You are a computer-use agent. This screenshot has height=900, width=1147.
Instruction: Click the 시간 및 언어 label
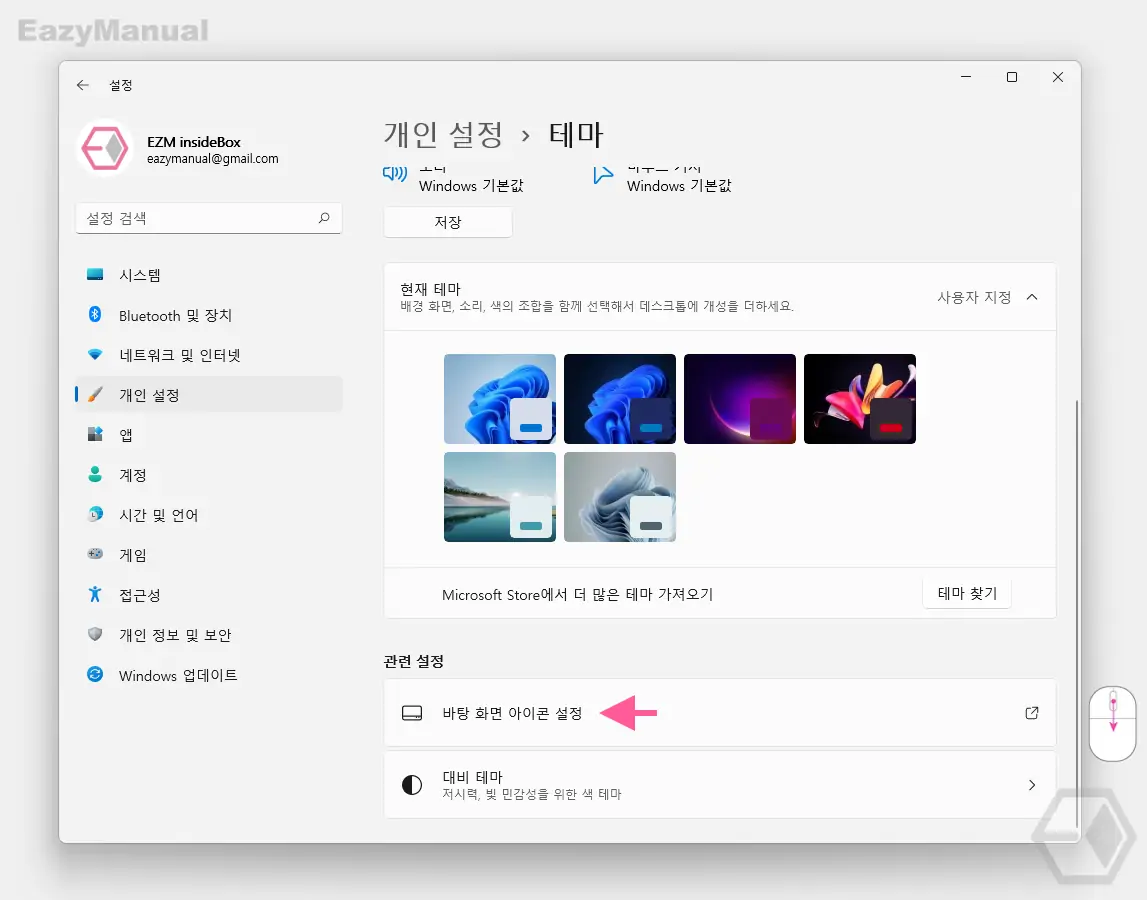click(x=159, y=515)
